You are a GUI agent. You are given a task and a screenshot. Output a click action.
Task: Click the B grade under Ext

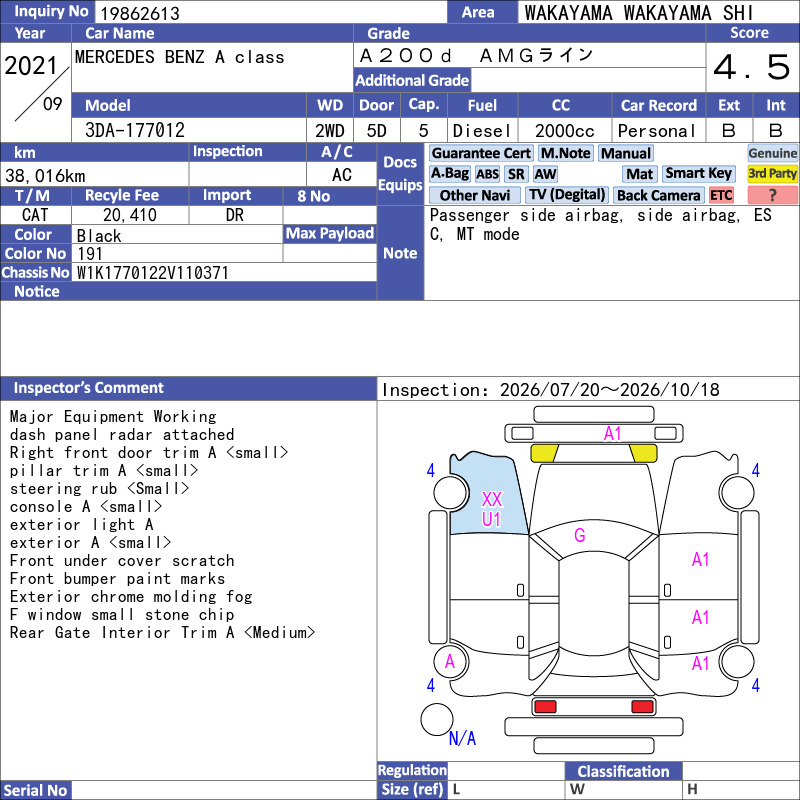[x=729, y=131]
